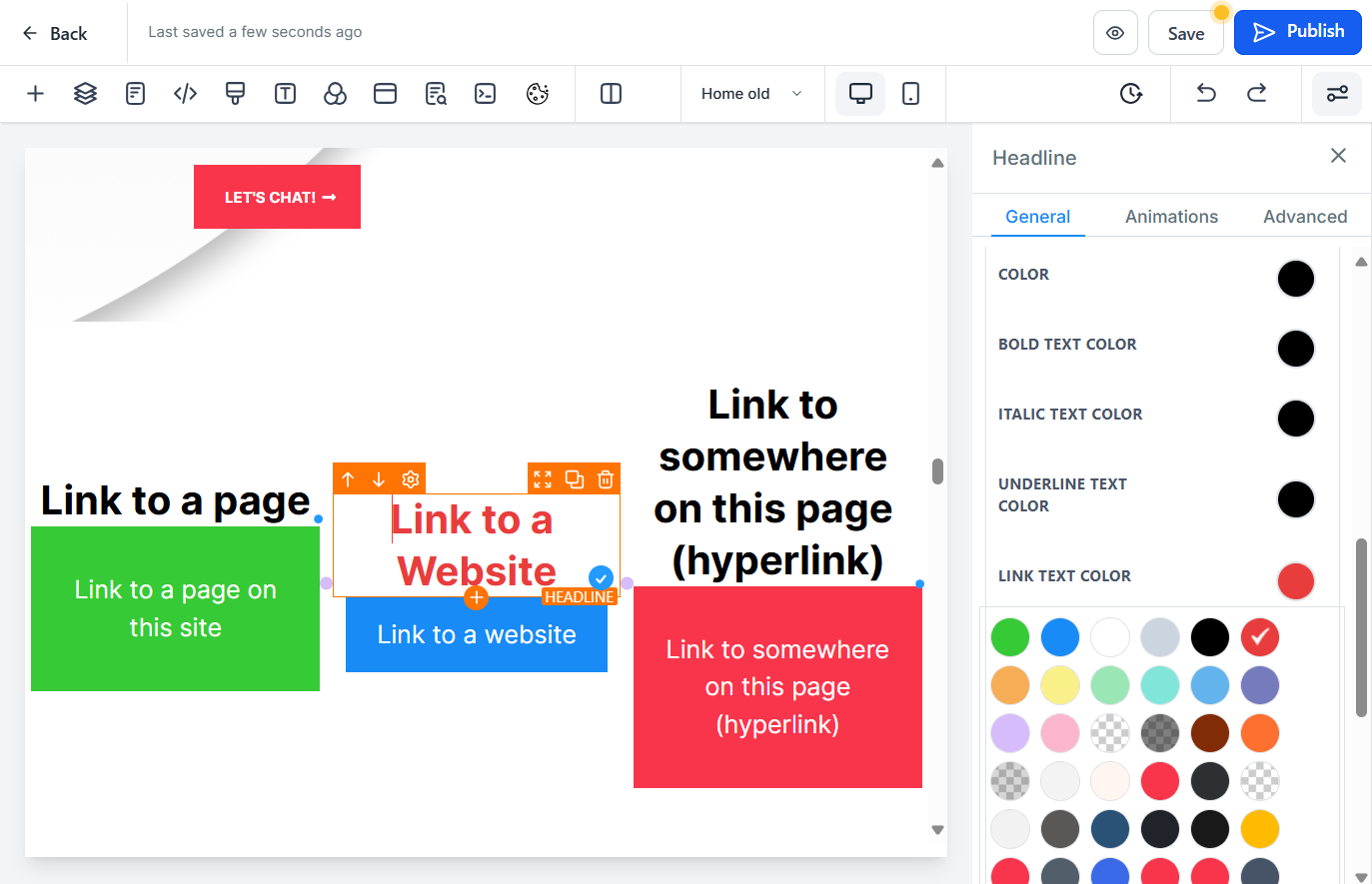The height and width of the screenshot is (884, 1372).
Task: Click the canvas vertical scrollbar handle
Action: 937,471
